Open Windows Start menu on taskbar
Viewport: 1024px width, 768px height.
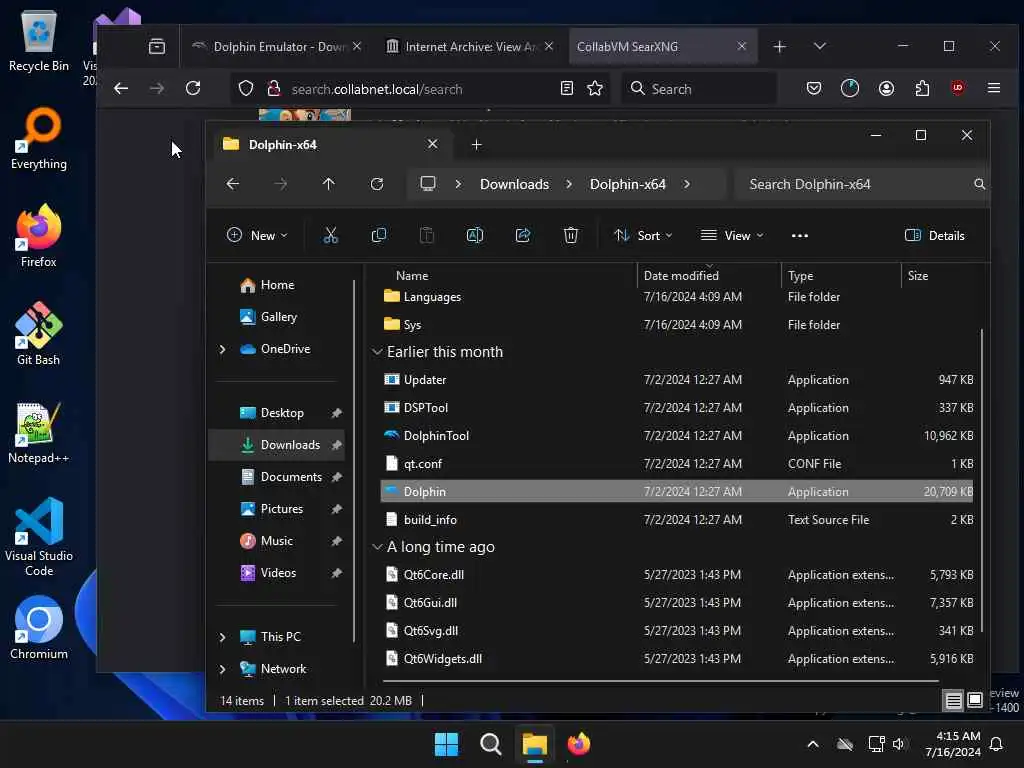447,744
